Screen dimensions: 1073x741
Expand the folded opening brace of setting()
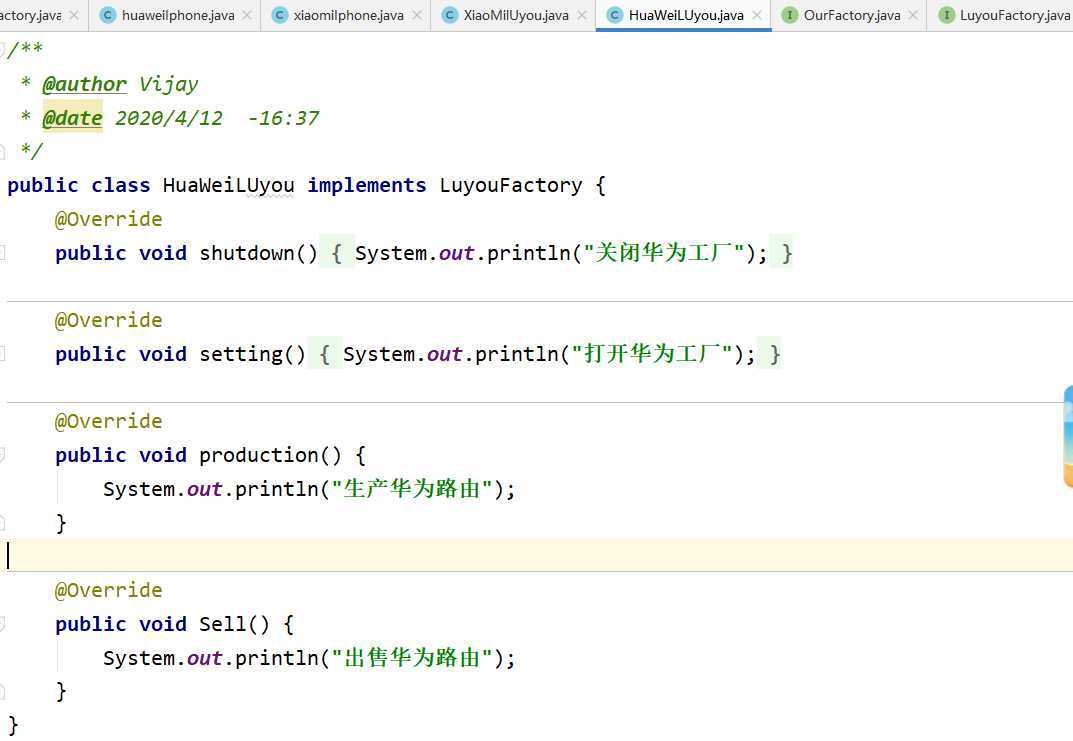(324, 354)
